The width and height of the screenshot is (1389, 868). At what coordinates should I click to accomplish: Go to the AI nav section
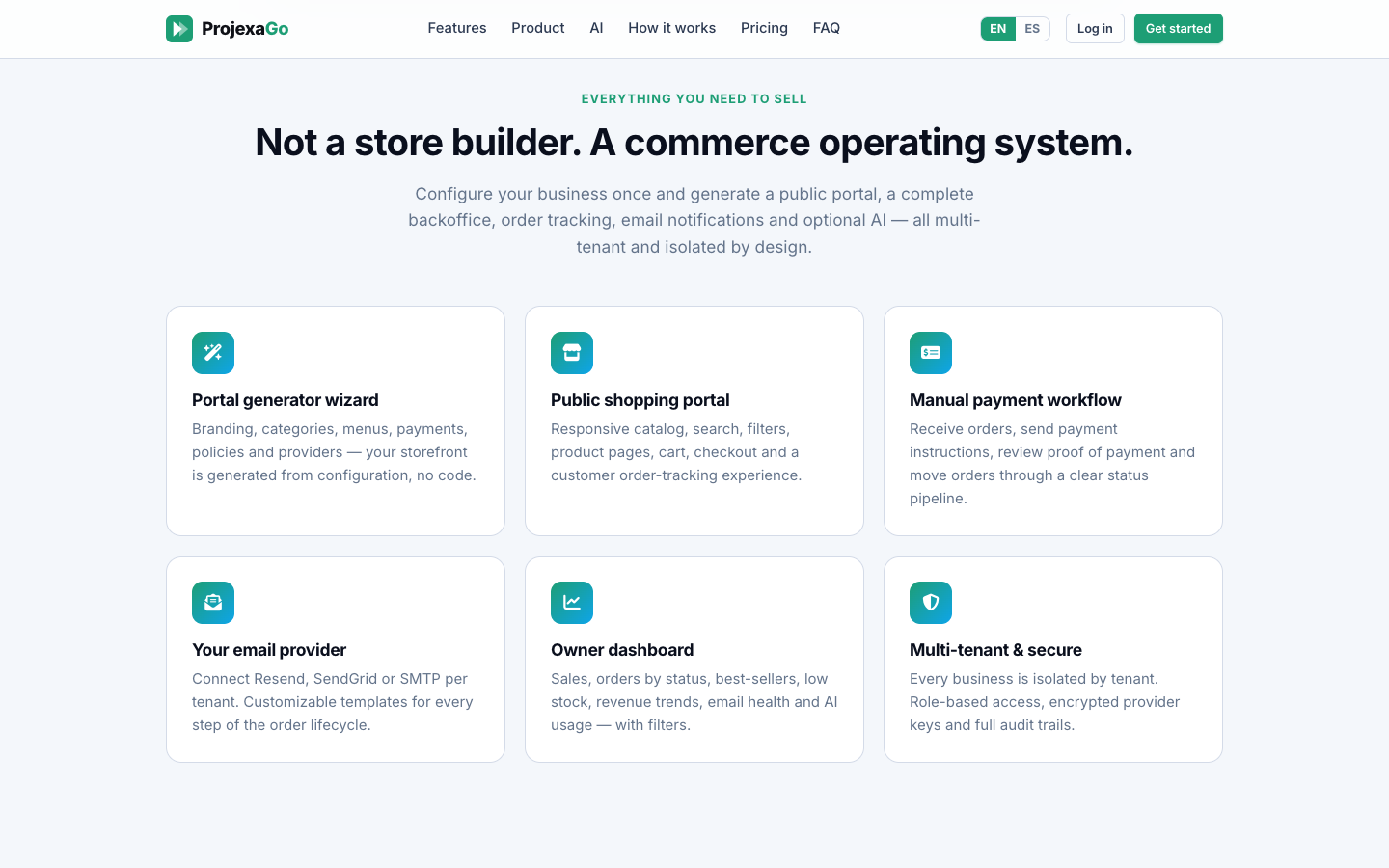click(x=596, y=28)
